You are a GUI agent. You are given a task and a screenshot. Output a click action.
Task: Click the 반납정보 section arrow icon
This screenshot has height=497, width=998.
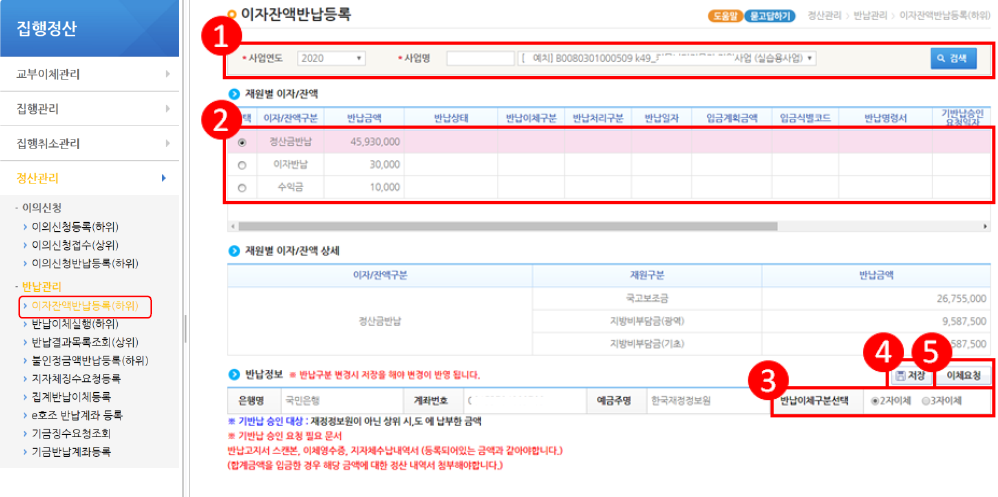point(234,374)
